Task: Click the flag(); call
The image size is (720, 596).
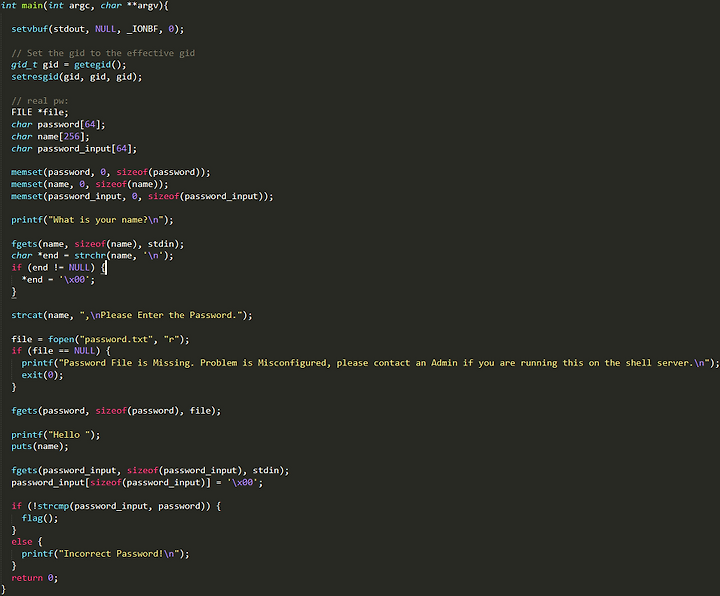Action: tap(40, 518)
